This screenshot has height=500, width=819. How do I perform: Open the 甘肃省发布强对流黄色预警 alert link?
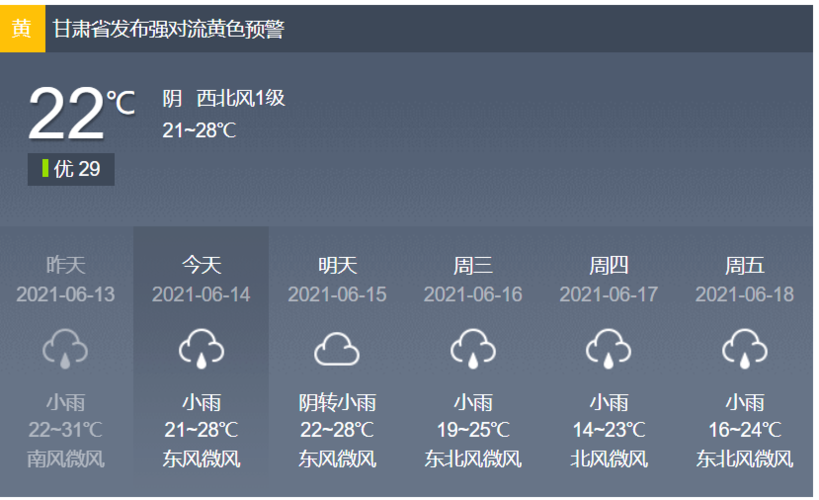point(168,29)
